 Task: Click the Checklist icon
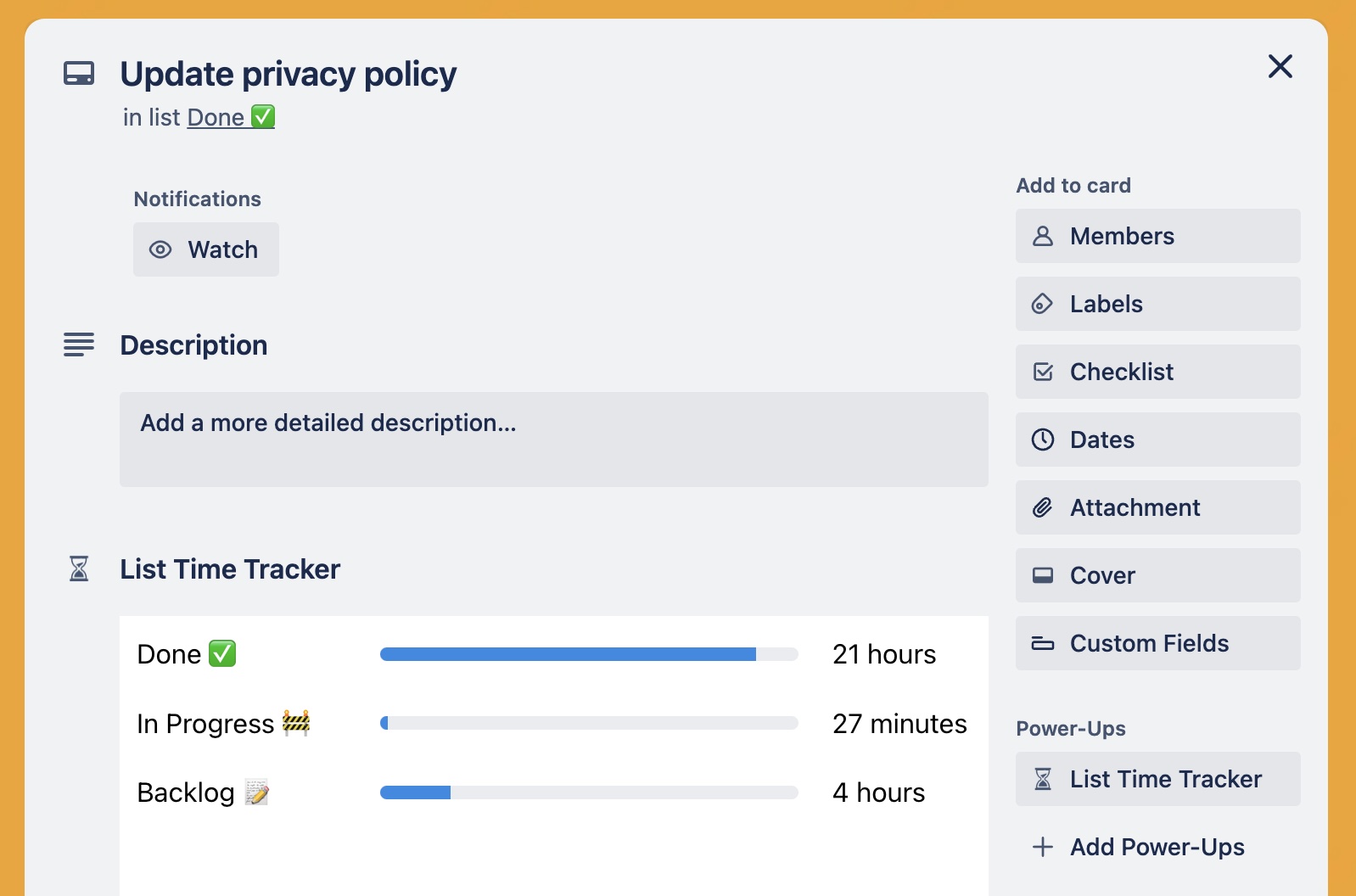[1043, 372]
